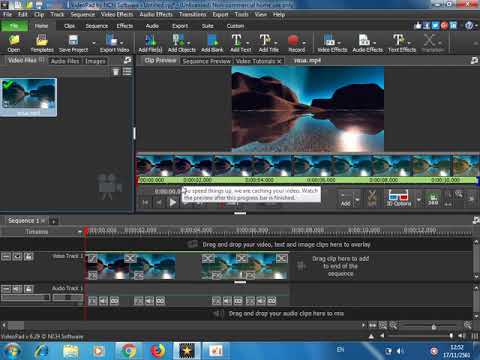Expand the Add Title dropdown arrow
Image resolution: width=480 pixels, height=360 pixels.
pos(276,43)
